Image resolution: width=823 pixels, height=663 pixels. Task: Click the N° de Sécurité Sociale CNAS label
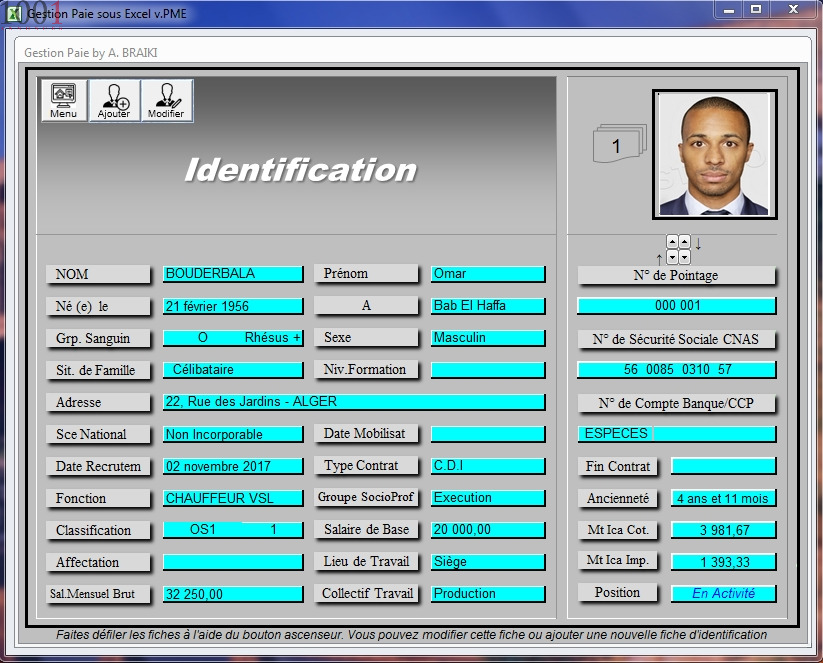[x=676, y=339]
